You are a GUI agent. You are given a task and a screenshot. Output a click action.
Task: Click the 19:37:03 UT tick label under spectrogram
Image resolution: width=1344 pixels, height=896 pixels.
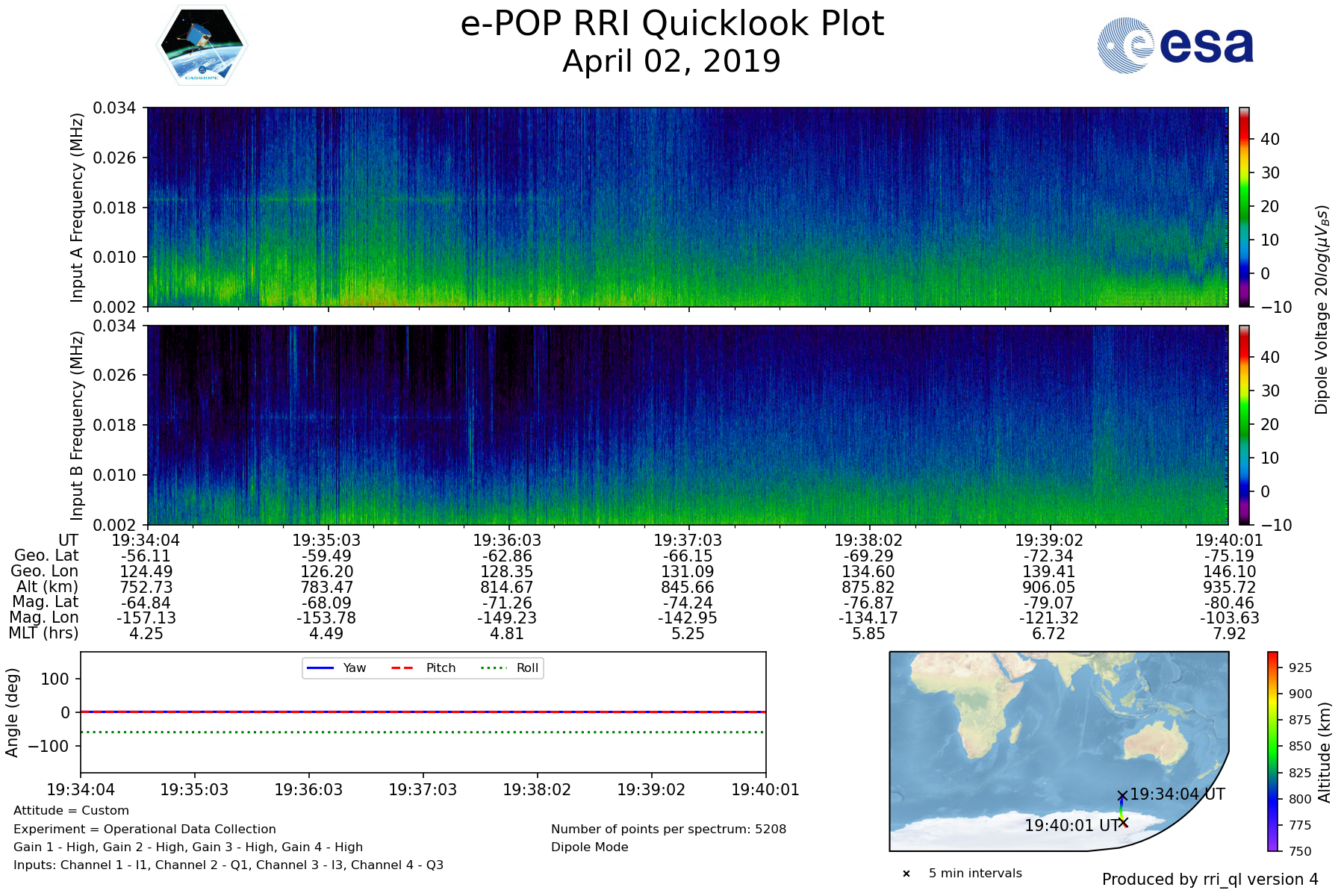[688, 541]
